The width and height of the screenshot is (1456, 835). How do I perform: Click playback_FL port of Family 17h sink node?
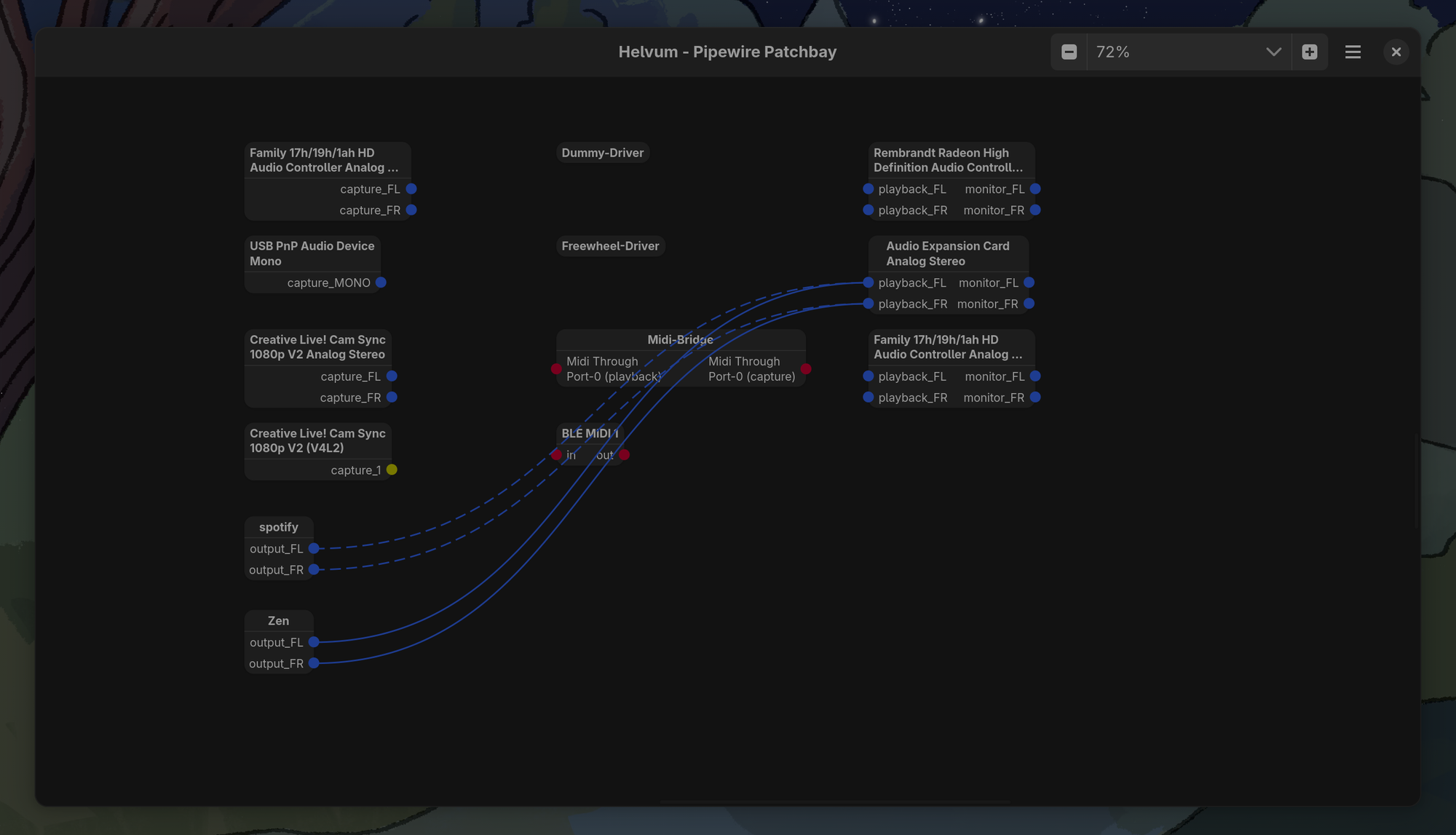tap(868, 376)
